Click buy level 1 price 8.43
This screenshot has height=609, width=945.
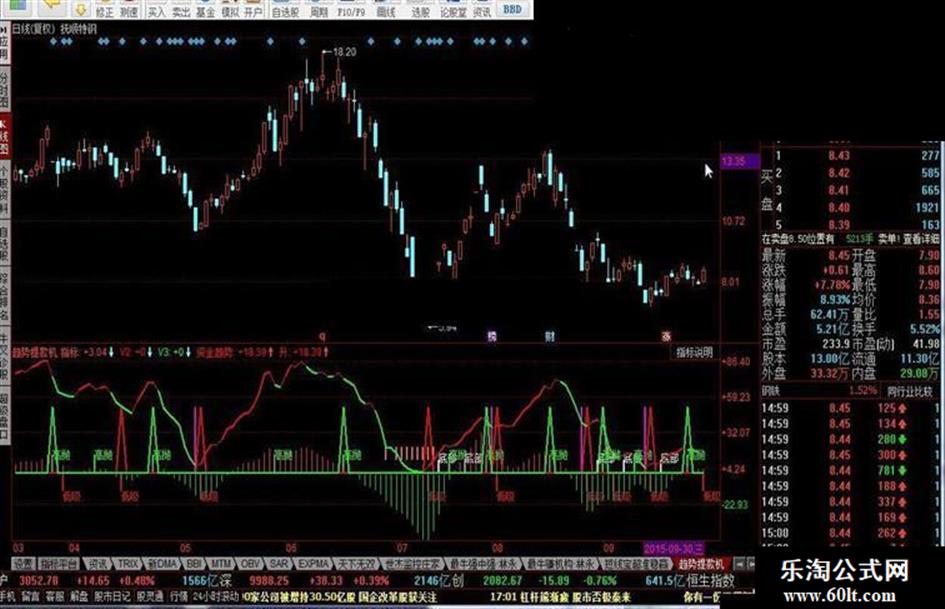point(839,156)
